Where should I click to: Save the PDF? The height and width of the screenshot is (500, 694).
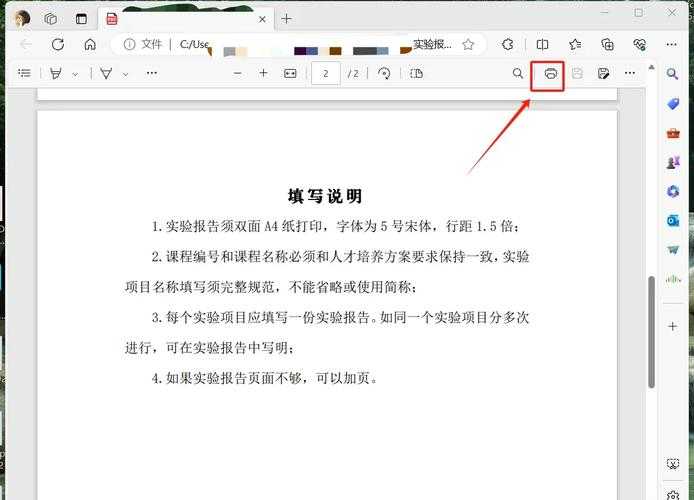(x=577, y=73)
